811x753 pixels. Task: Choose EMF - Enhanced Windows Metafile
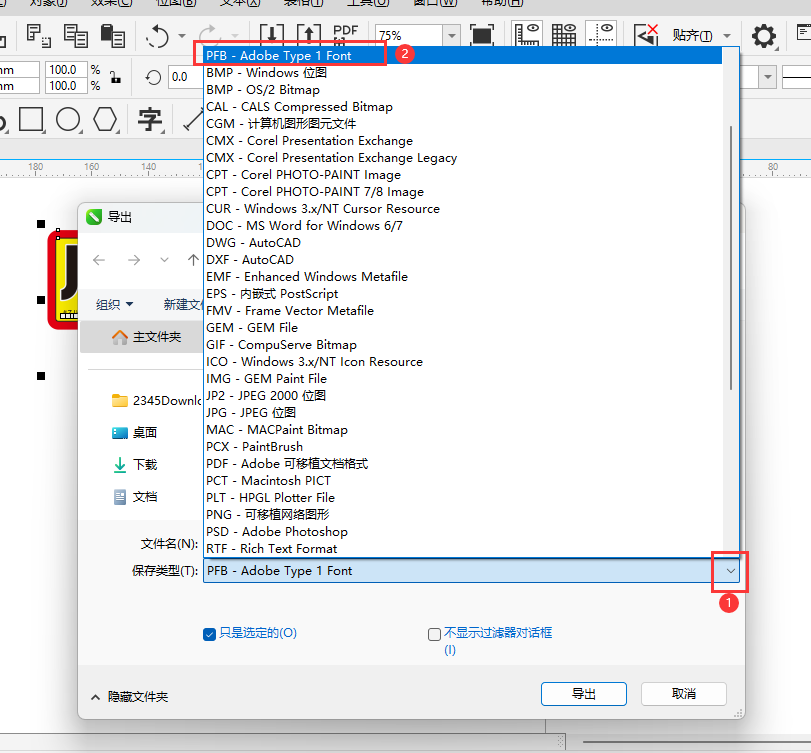[463, 277]
